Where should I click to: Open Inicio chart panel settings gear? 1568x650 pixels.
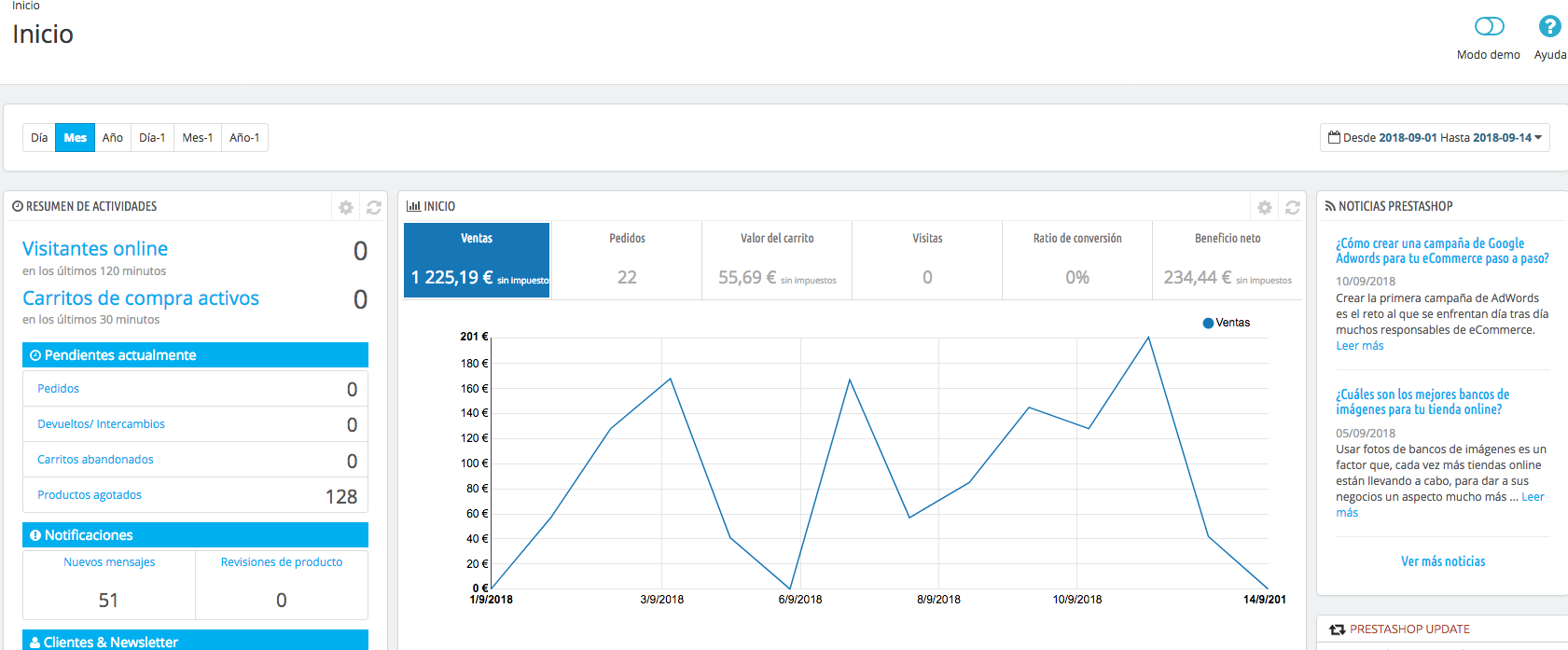pos(1265,207)
